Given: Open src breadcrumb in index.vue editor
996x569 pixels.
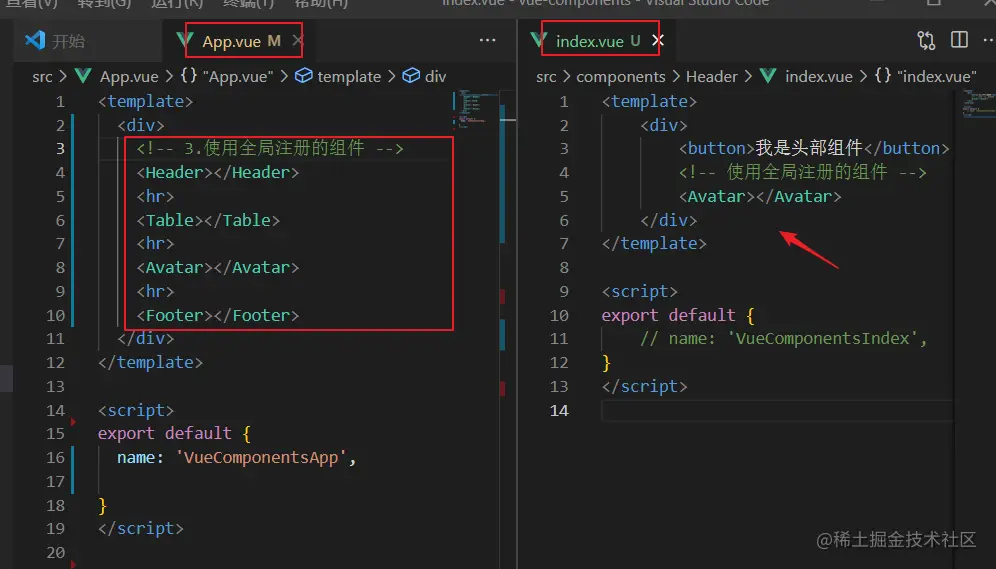Looking at the screenshot, I should click(x=546, y=77).
